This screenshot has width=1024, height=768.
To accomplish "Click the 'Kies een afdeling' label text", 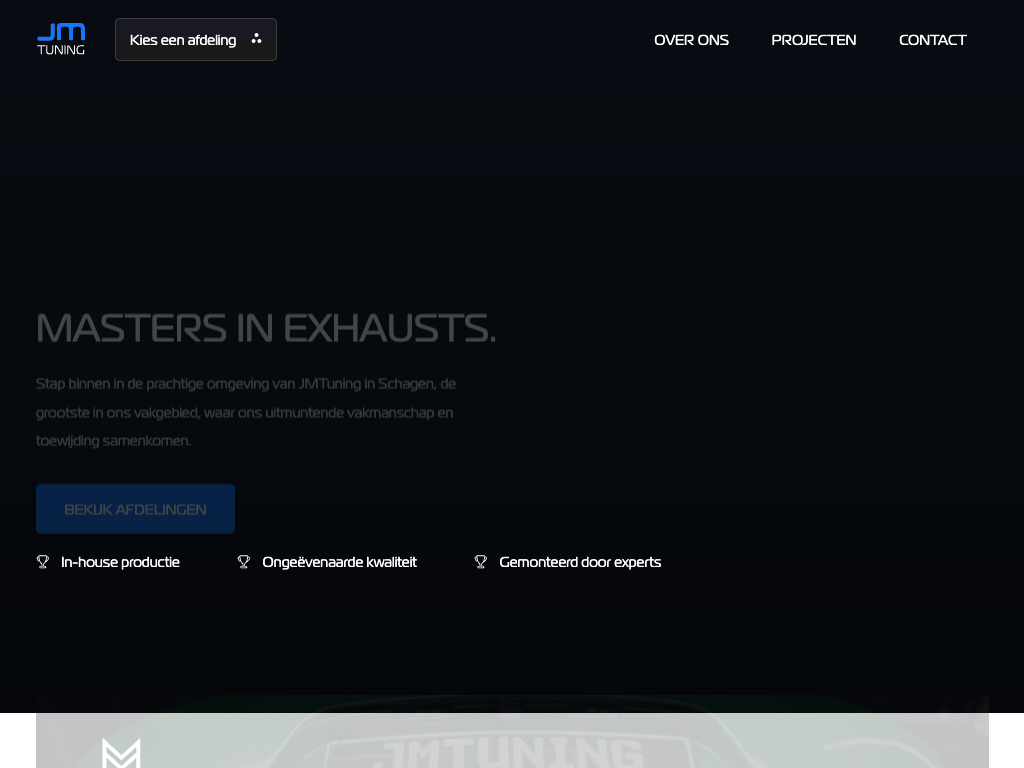I will click(x=183, y=40).
